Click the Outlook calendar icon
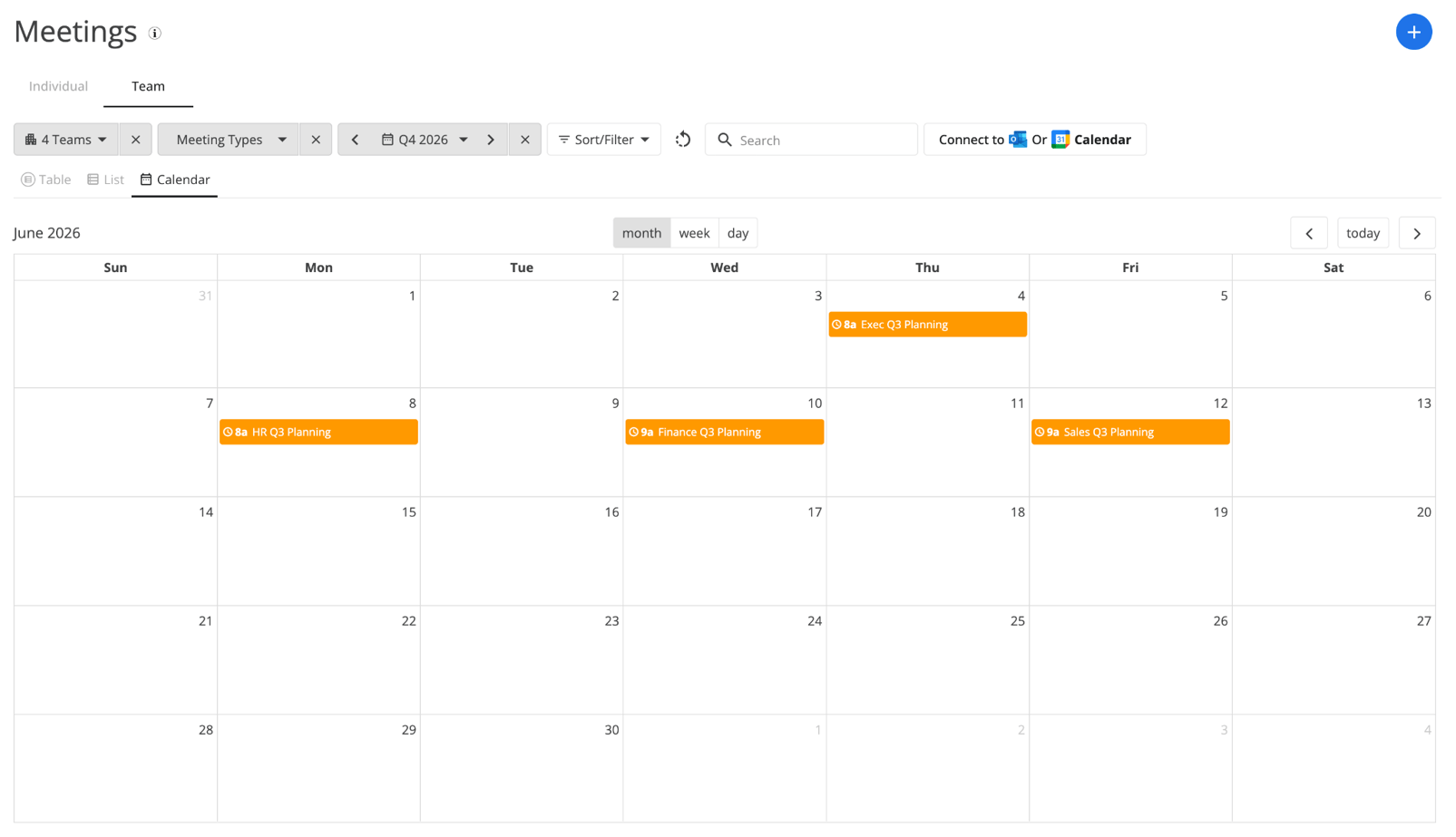Screen dimensions: 1456x837 coord(1018,140)
